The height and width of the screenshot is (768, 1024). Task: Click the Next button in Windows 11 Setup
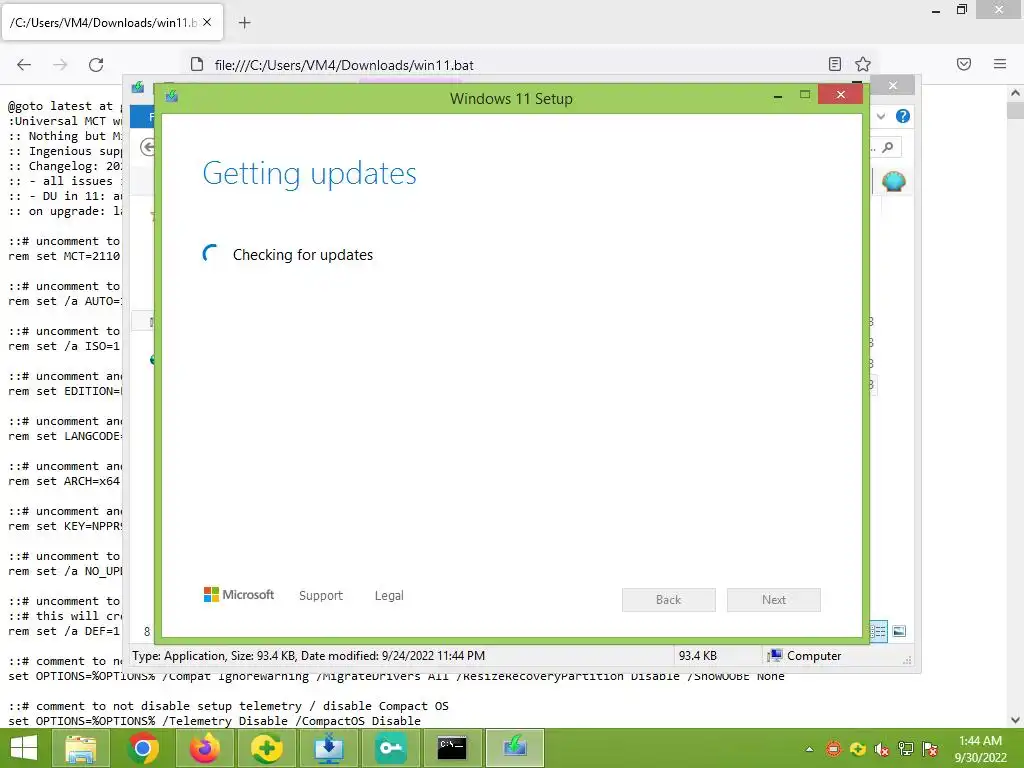pos(773,600)
